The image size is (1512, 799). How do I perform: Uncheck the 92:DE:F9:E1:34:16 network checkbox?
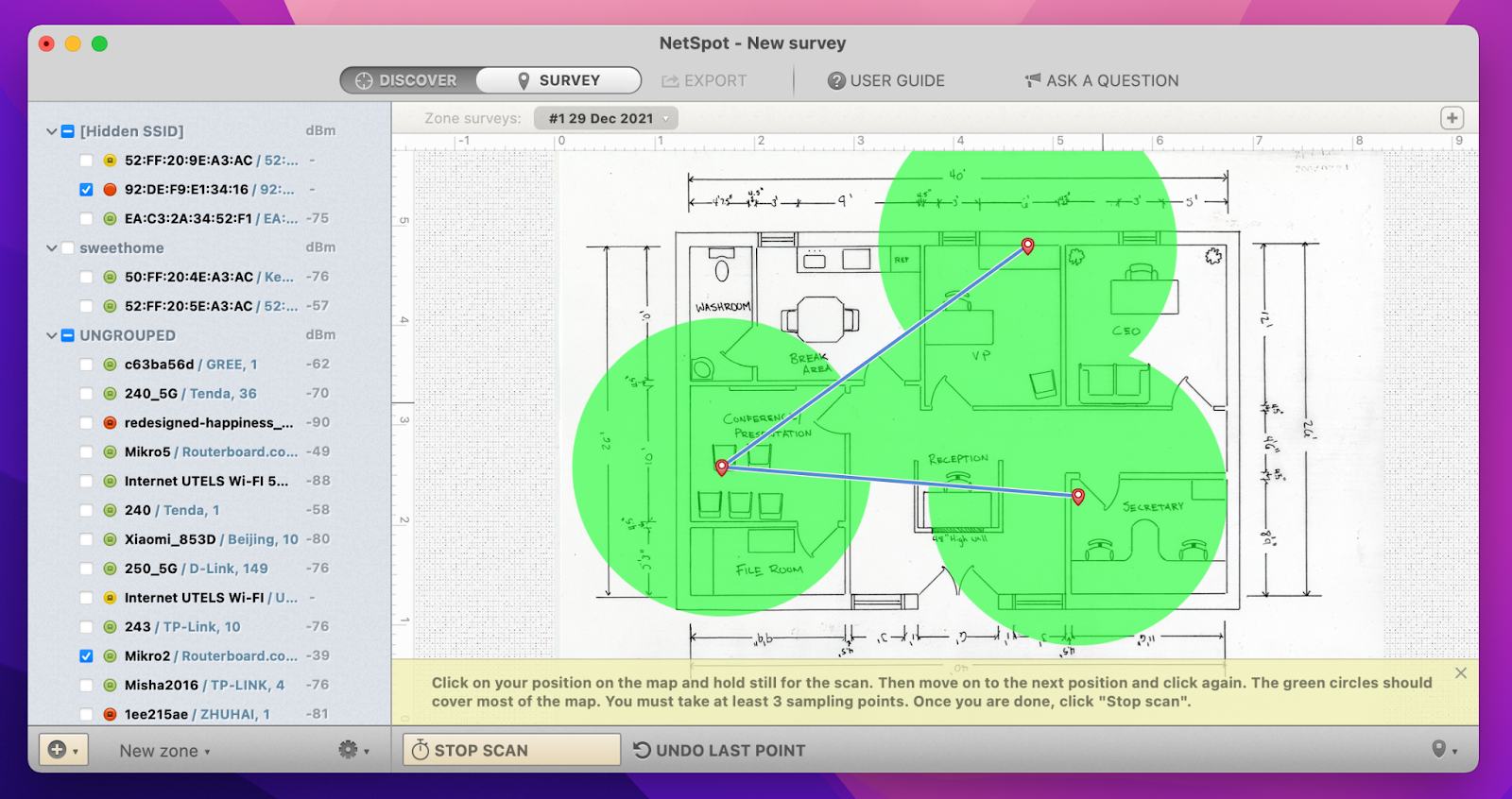tap(86, 190)
